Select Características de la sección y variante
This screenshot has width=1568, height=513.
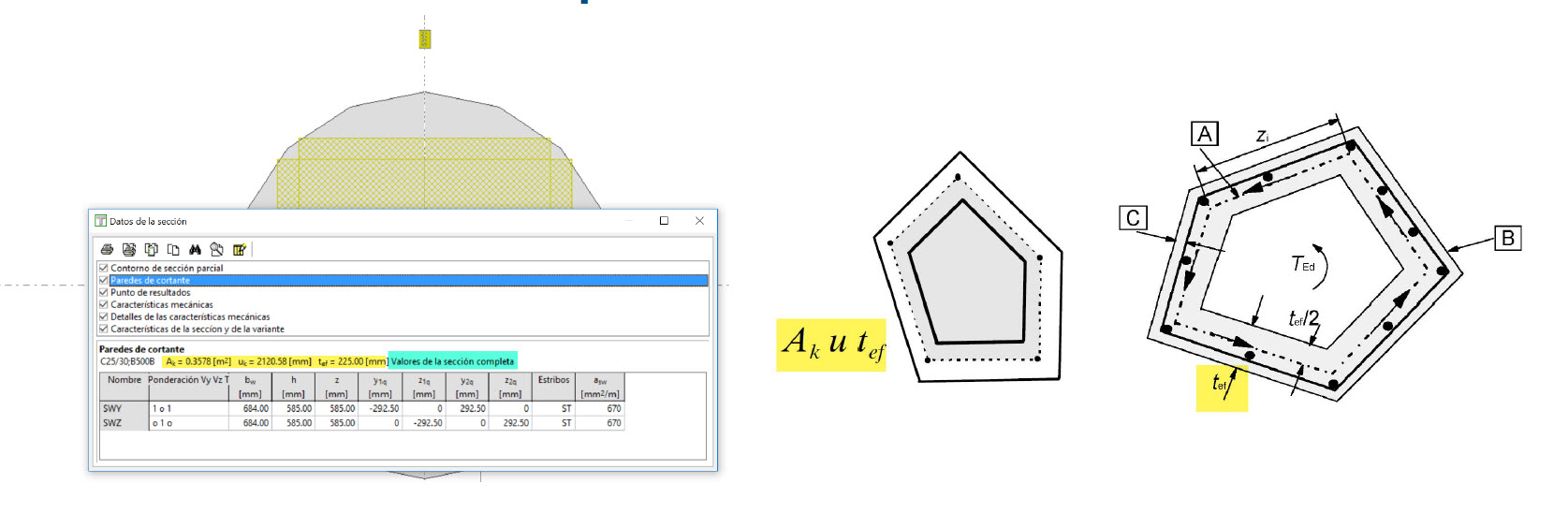(x=197, y=329)
